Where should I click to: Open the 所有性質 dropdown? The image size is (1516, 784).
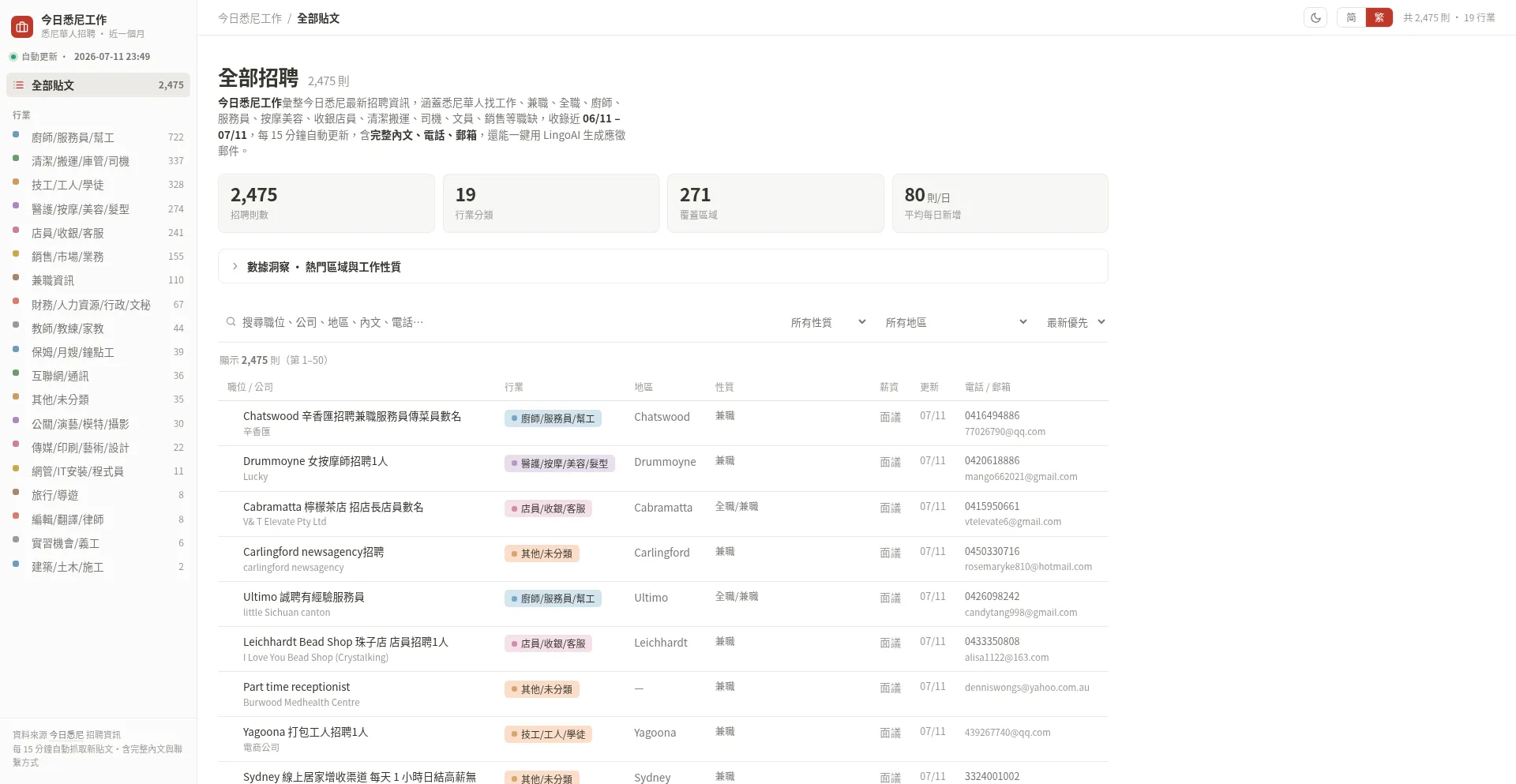827,322
